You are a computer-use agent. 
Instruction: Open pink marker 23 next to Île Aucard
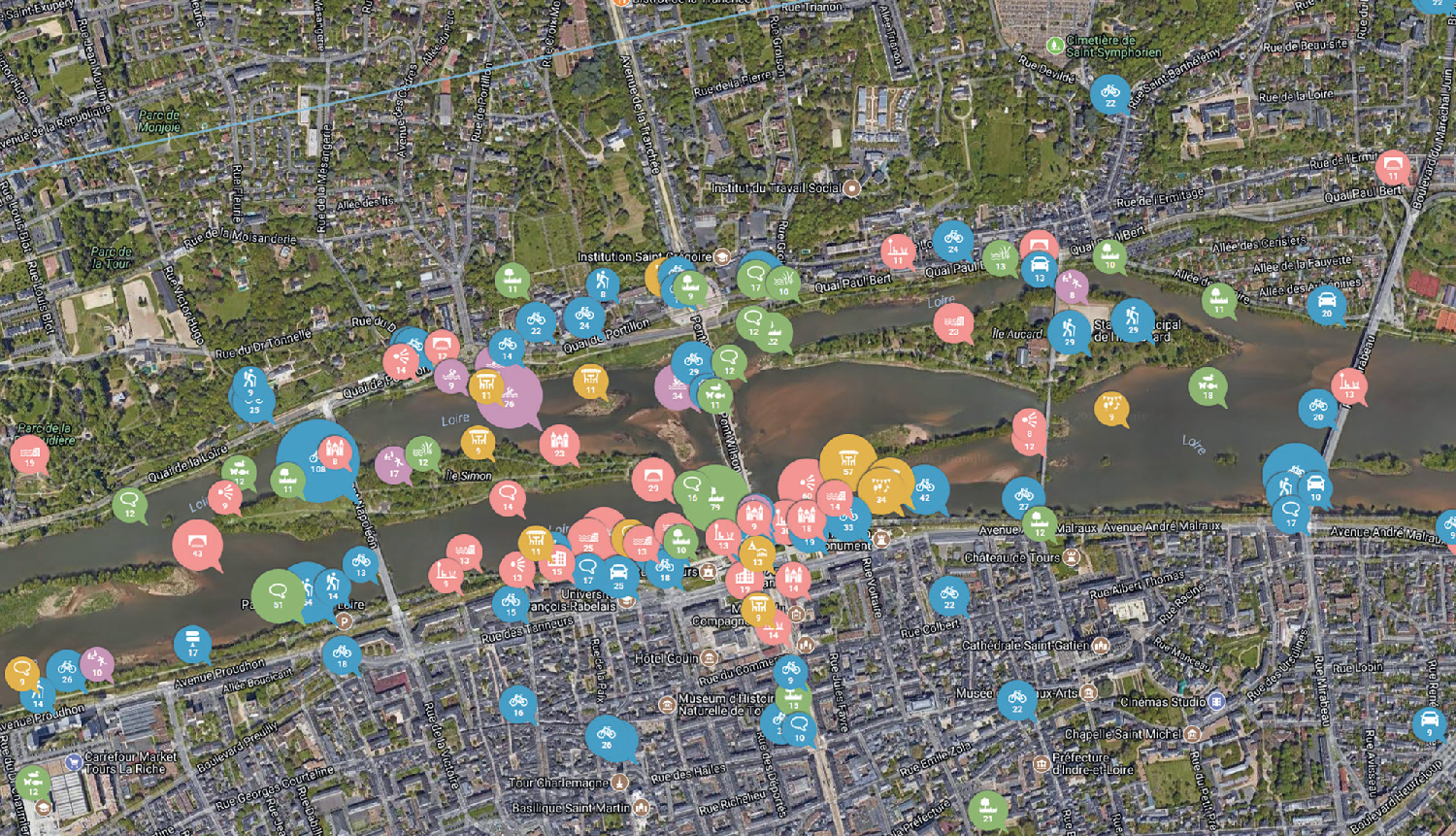click(954, 322)
